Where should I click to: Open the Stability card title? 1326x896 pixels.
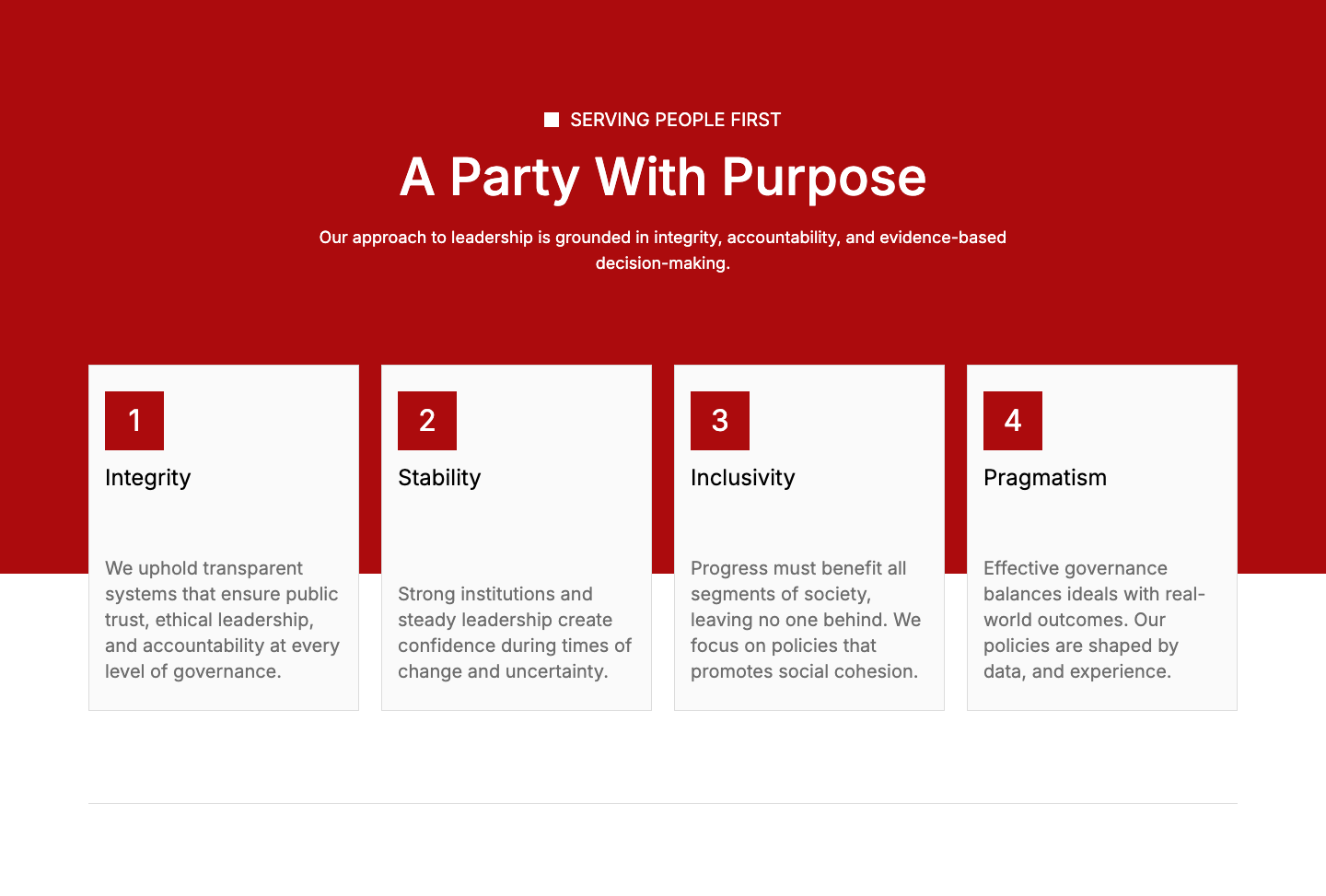(x=439, y=478)
